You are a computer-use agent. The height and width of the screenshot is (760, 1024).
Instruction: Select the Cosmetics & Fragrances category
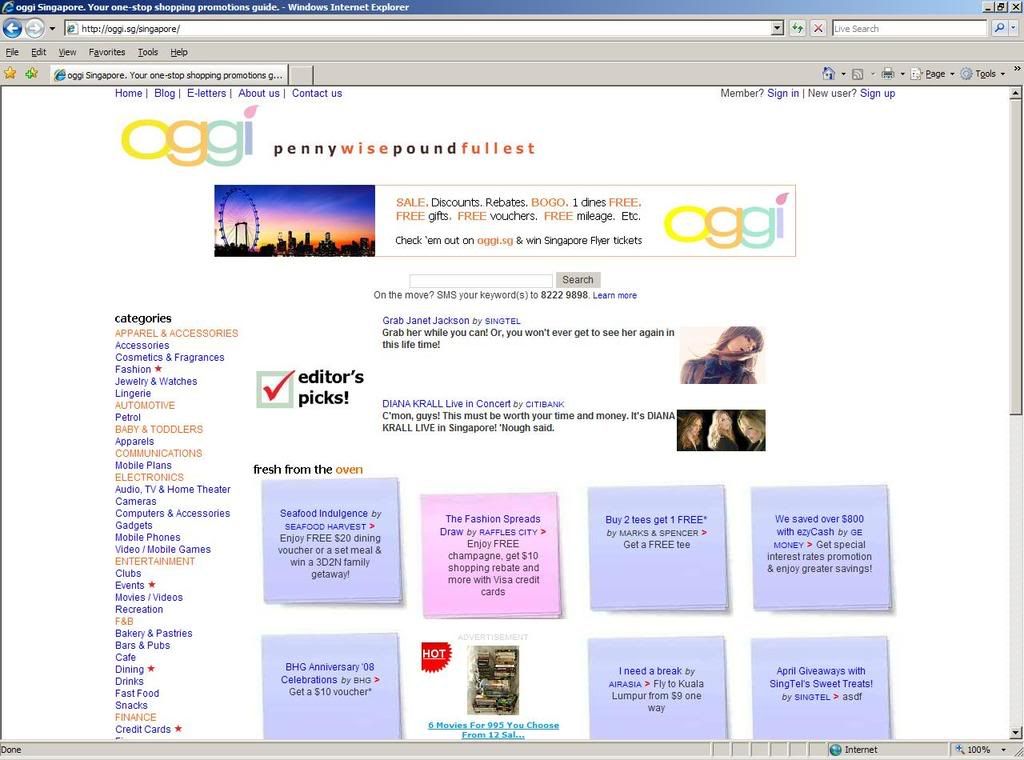tap(170, 357)
